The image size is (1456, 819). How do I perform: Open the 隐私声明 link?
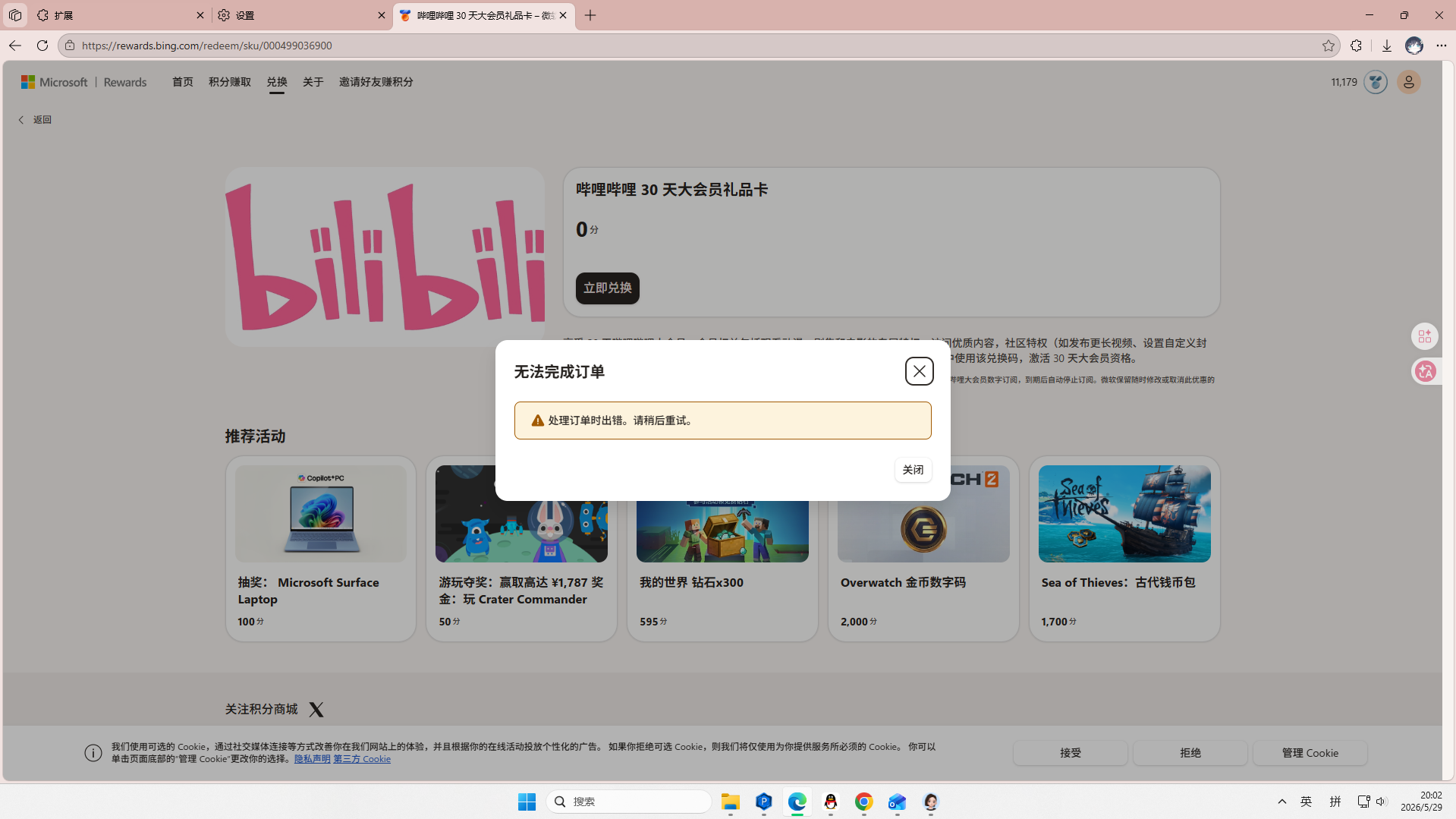click(312, 759)
